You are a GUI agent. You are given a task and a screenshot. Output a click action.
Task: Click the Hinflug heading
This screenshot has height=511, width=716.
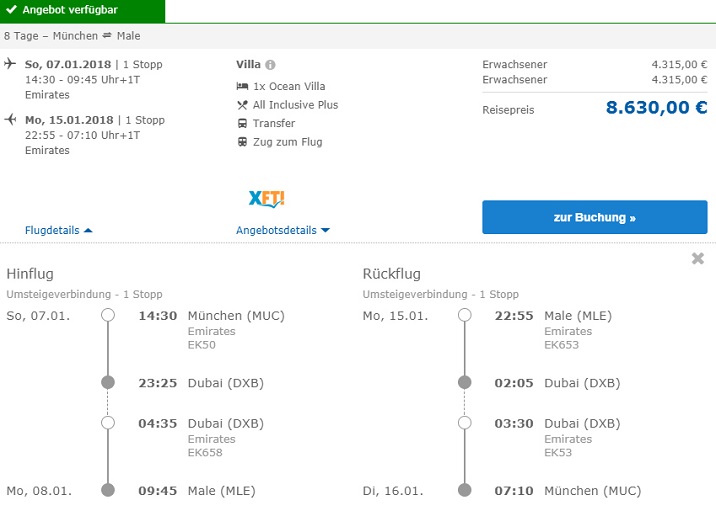click(x=30, y=274)
